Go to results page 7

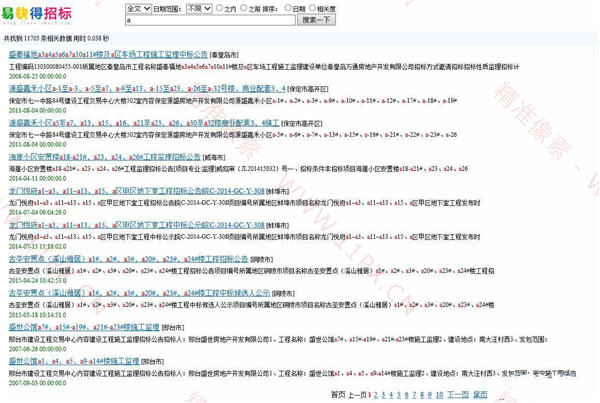coord(414,395)
